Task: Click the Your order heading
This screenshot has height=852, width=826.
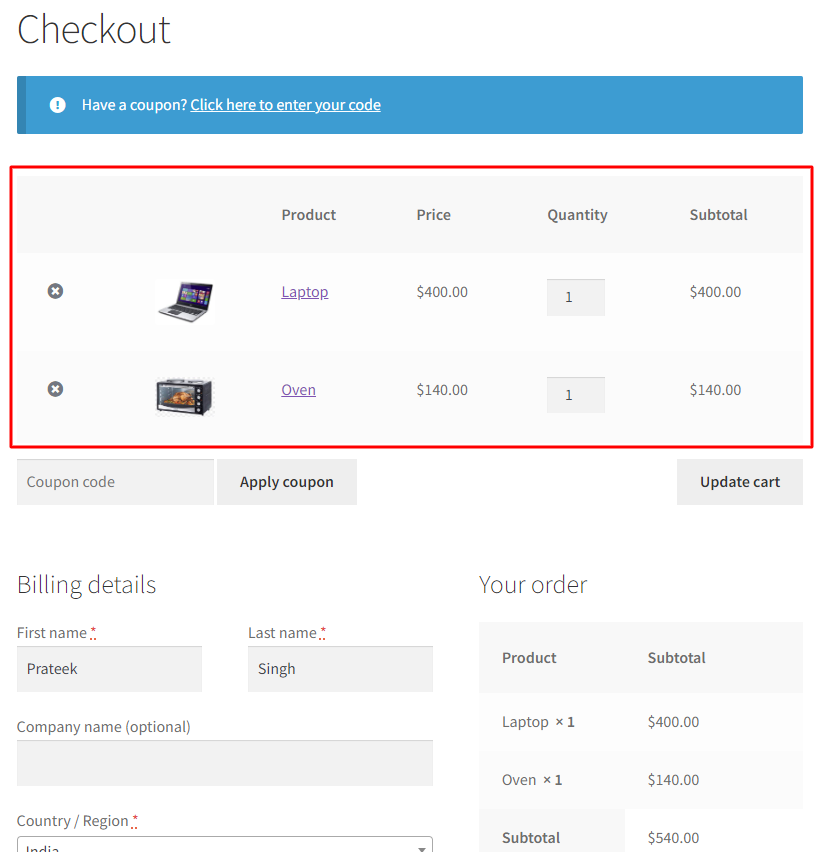Action: [533, 585]
